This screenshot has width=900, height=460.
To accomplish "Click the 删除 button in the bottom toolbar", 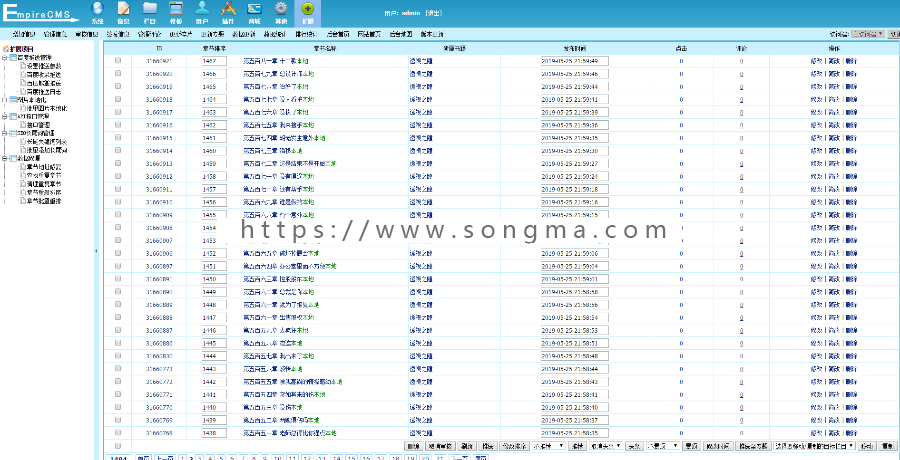I will [413, 446].
